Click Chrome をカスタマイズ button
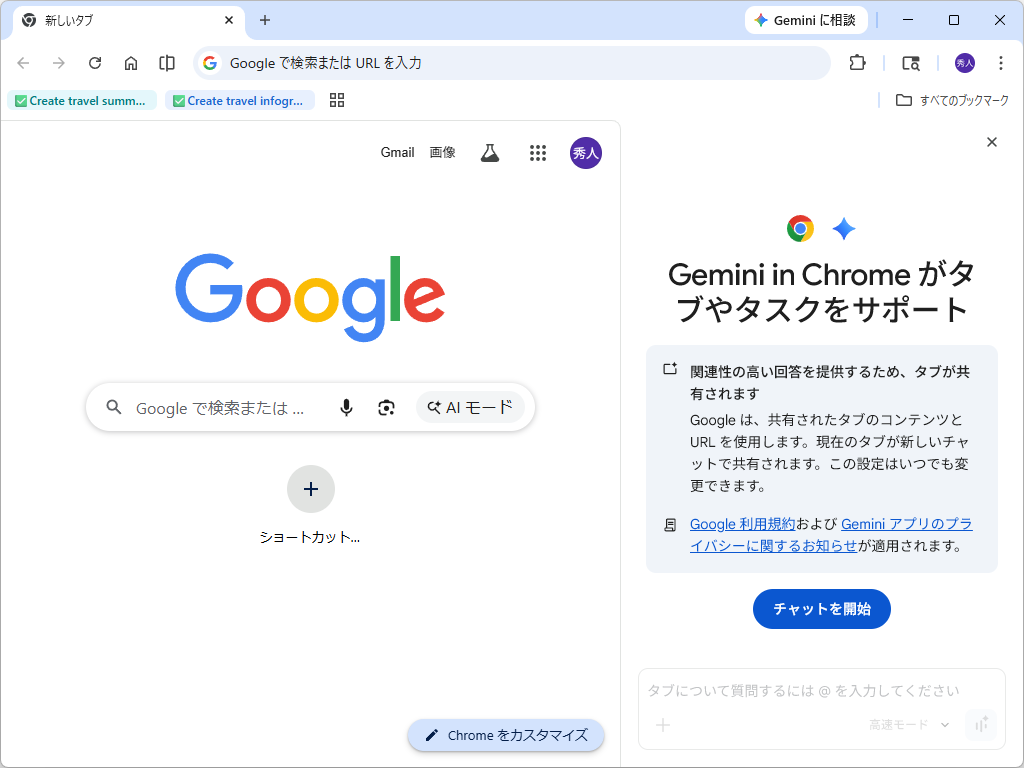1024x768 pixels. point(506,735)
